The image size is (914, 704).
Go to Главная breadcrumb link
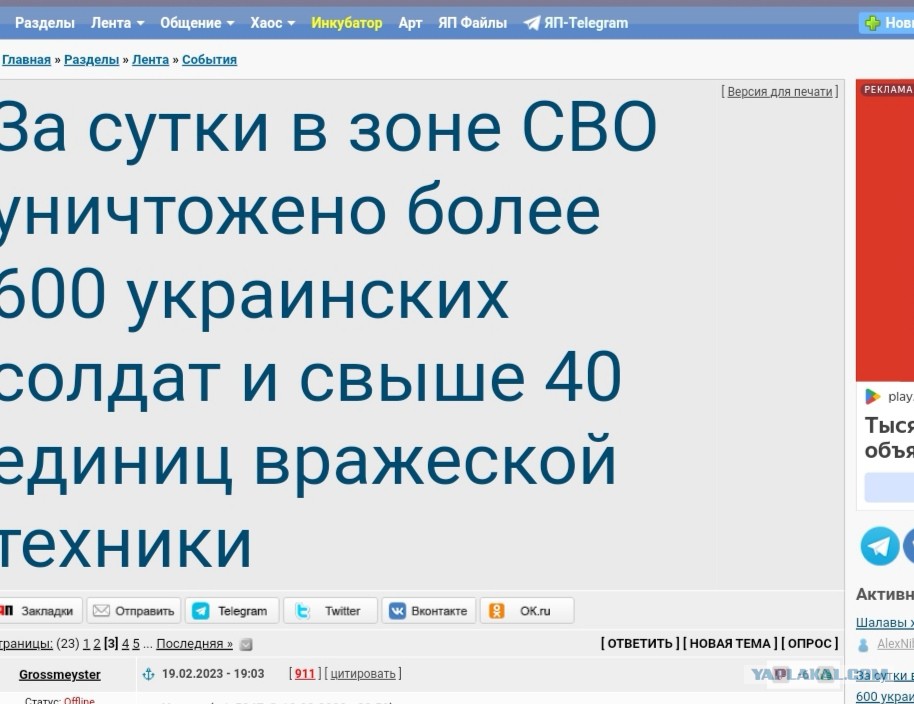(x=26, y=59)
